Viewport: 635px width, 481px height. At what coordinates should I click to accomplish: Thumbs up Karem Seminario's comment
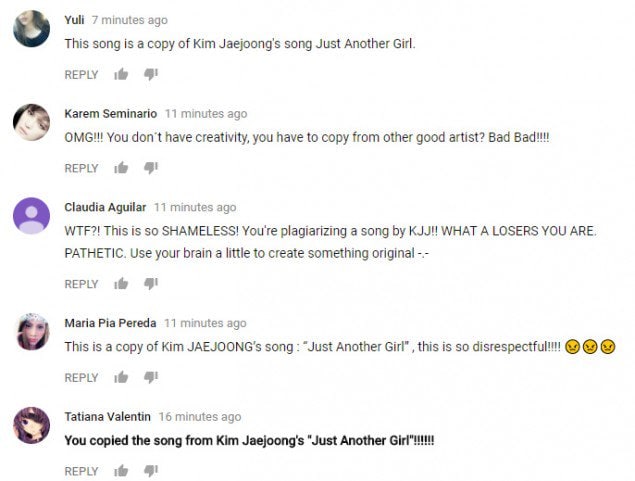(121, 168)
